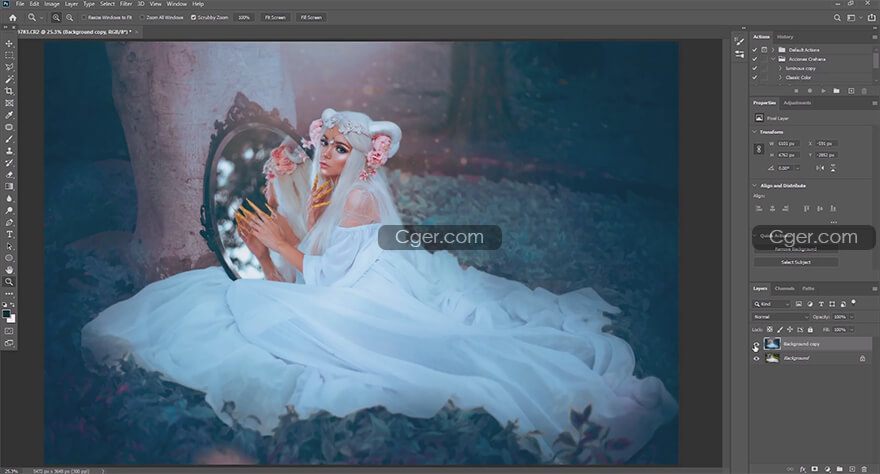880x474 pixels.
Task: Switch to the Adjustments tab
Action: click(x=798, y=103)
